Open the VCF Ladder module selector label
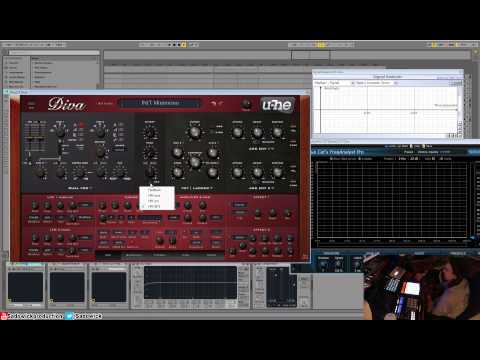Viewport: 480px width, 360px height. (197, 188)
